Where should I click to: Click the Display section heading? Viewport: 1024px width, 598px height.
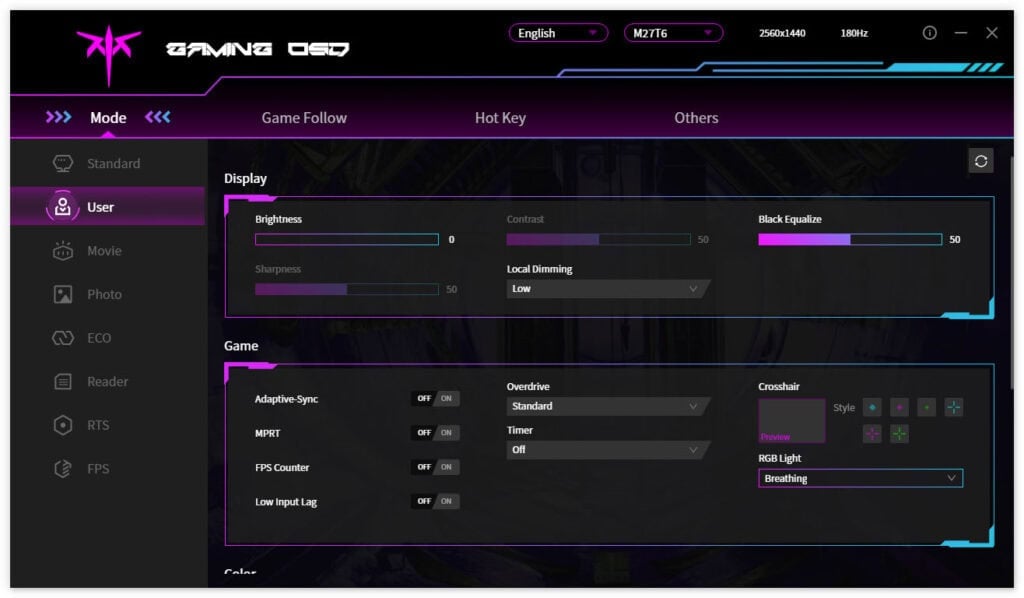pyautogui.click(x=246, y=179)
